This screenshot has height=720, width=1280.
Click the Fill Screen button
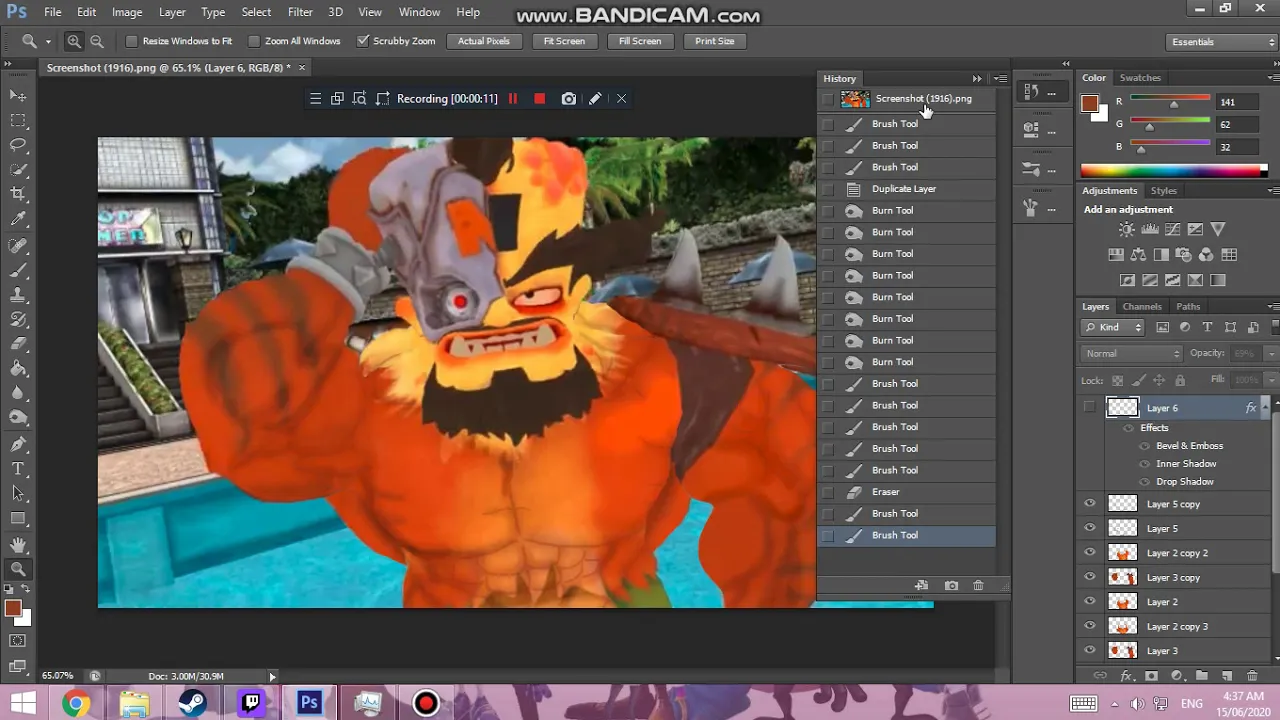coord(640,41)
